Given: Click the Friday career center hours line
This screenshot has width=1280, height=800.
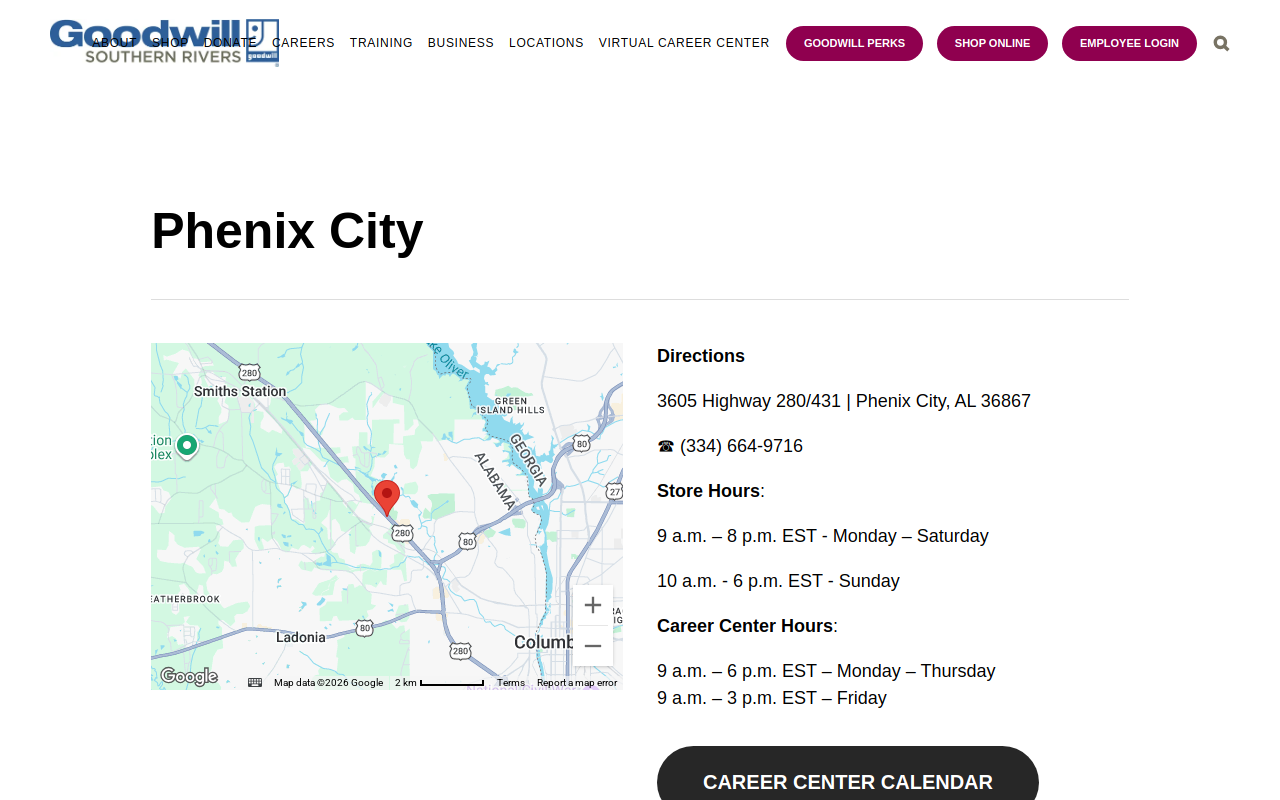Looking at the screenshot, I should [x=772, y=698].
